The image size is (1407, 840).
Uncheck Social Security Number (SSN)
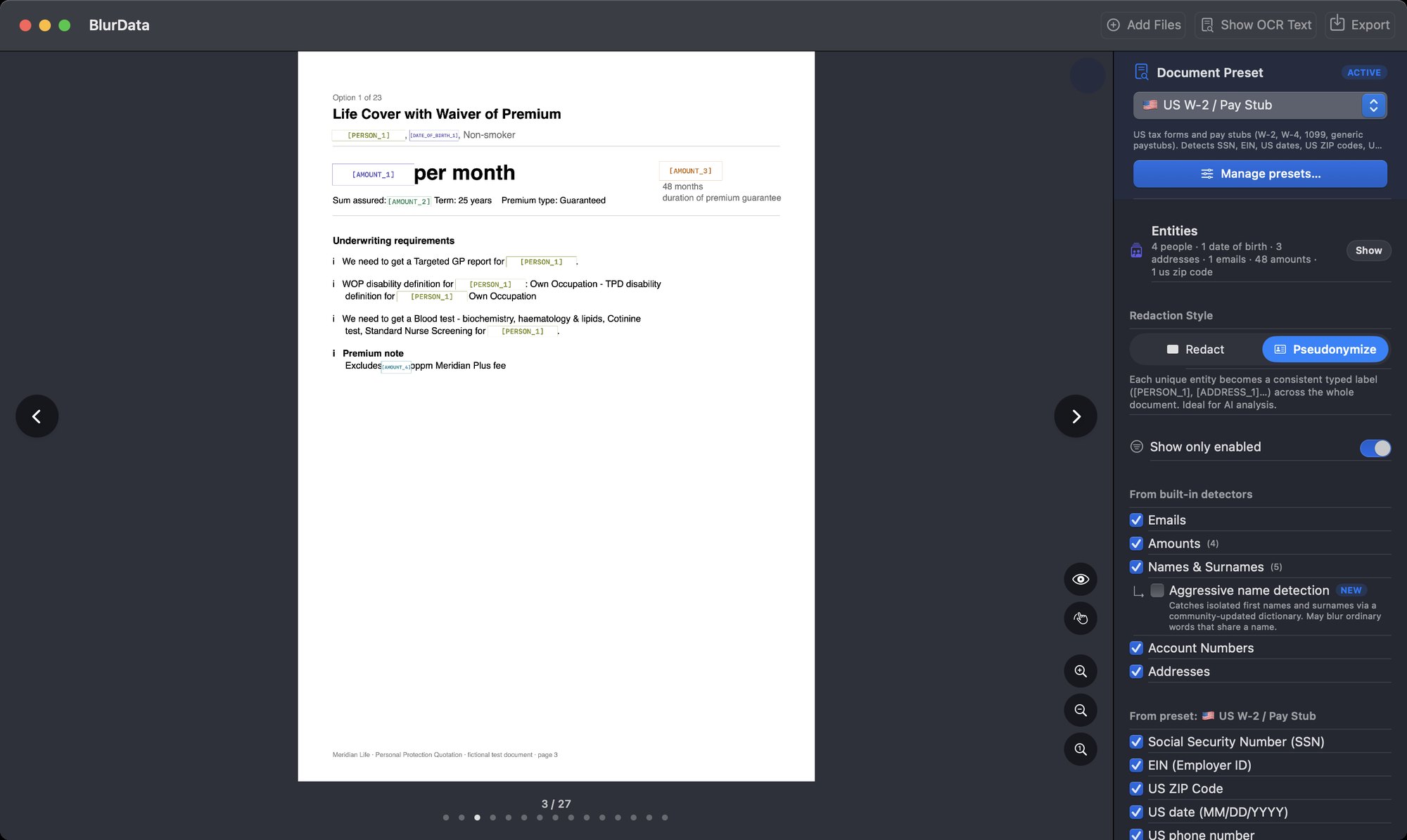click(x=1136, y=742)
